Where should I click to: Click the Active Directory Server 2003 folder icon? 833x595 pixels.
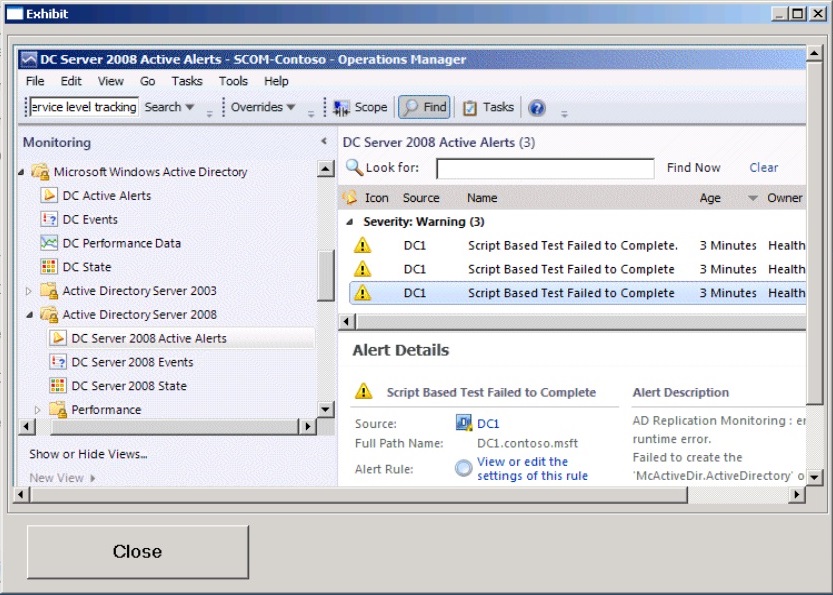[x=49, y=291]
